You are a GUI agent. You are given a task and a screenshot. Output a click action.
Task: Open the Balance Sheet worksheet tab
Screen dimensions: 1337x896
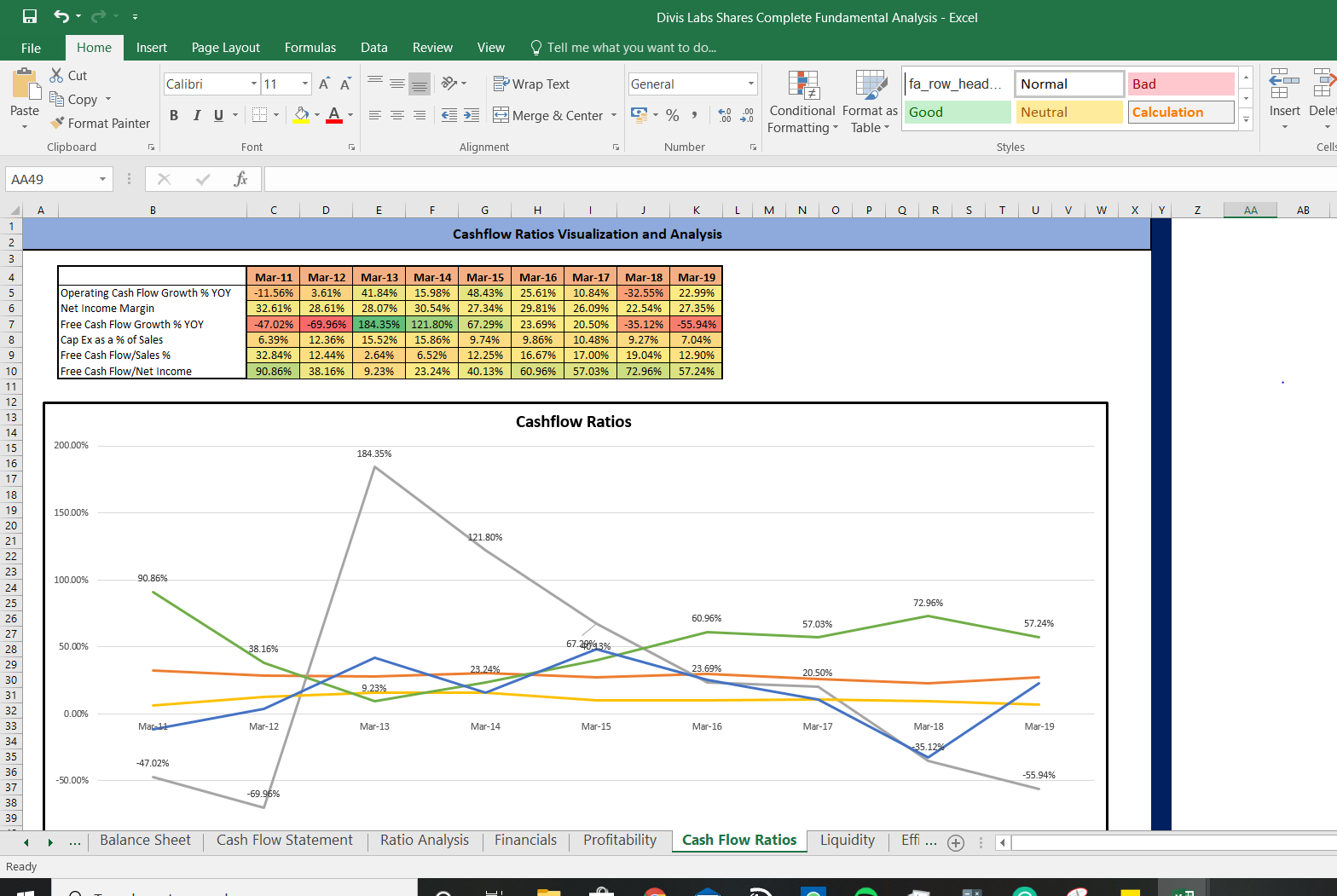coord(145,841)
